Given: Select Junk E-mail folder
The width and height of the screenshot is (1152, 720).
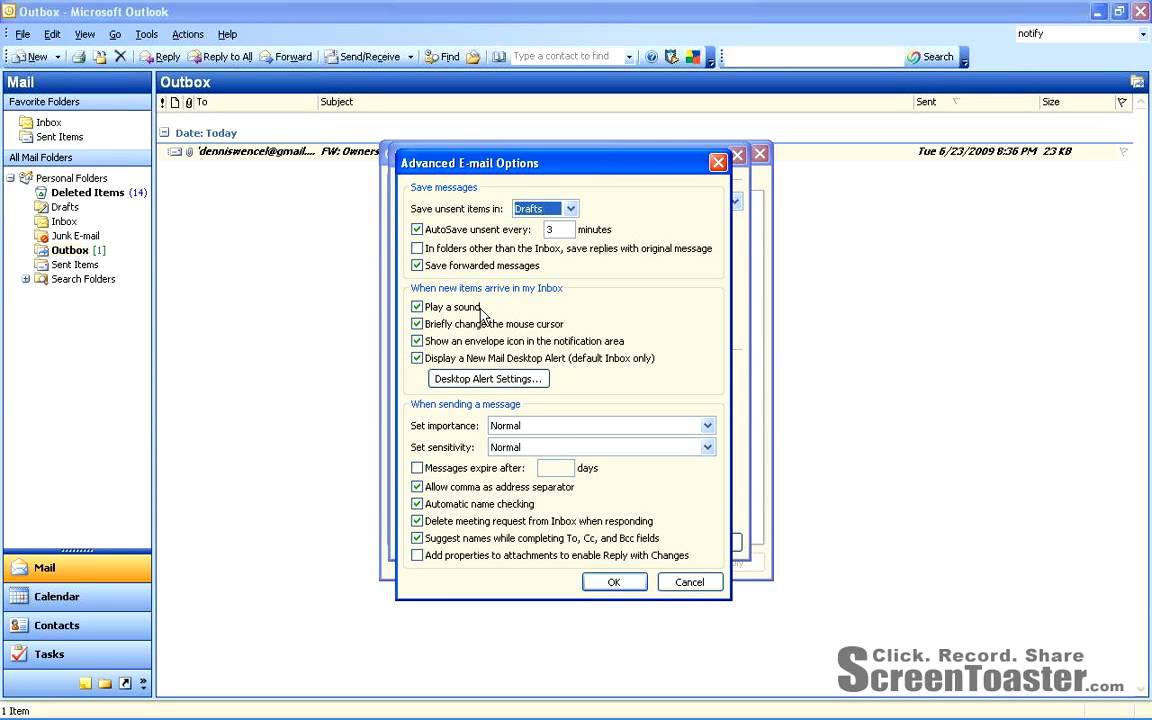Looking at the screenshot, I should pyautogui.click(x=67, y=236).
